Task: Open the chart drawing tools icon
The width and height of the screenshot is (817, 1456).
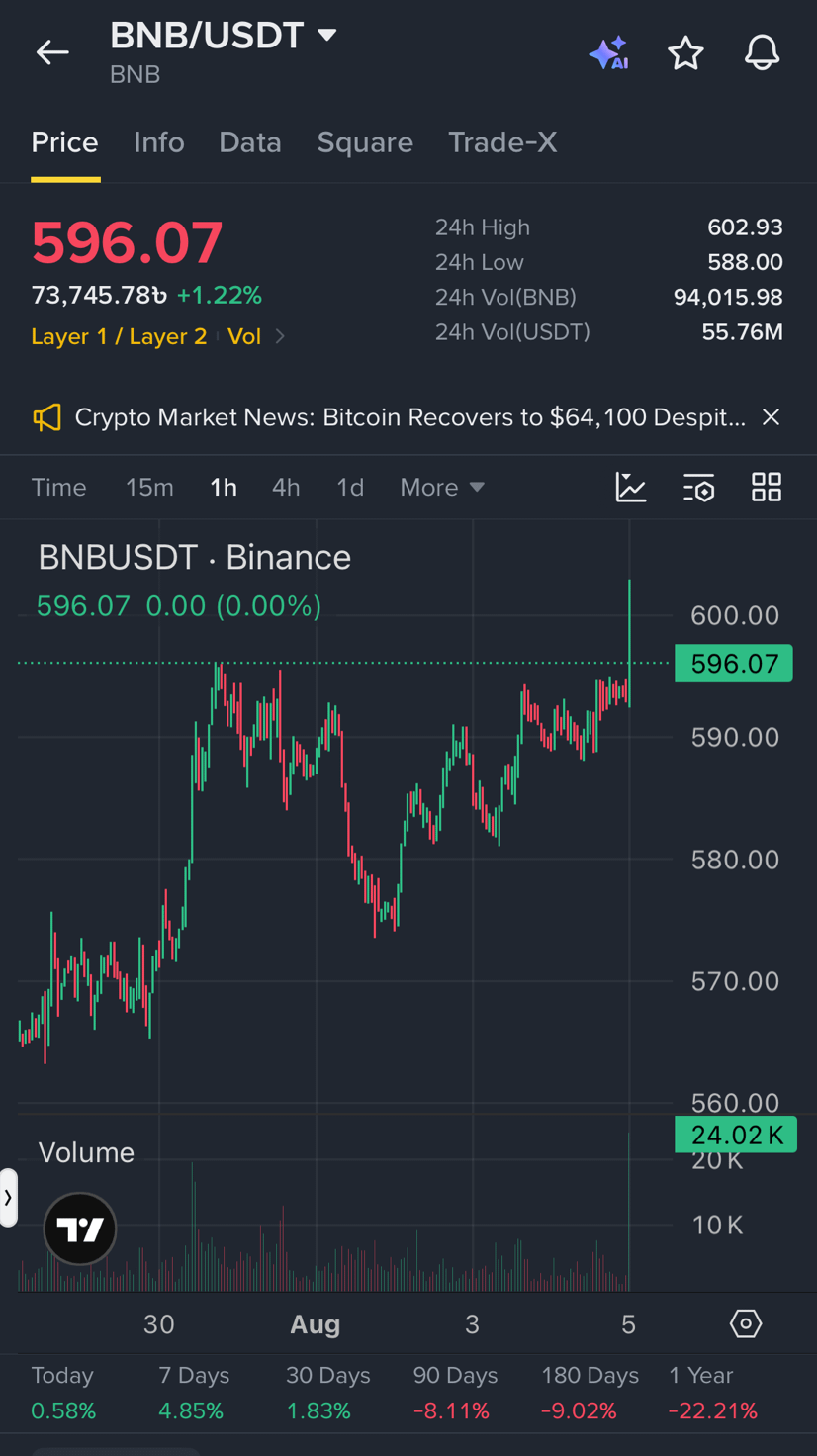Action: pyautogui.click(x=631, y=487)
